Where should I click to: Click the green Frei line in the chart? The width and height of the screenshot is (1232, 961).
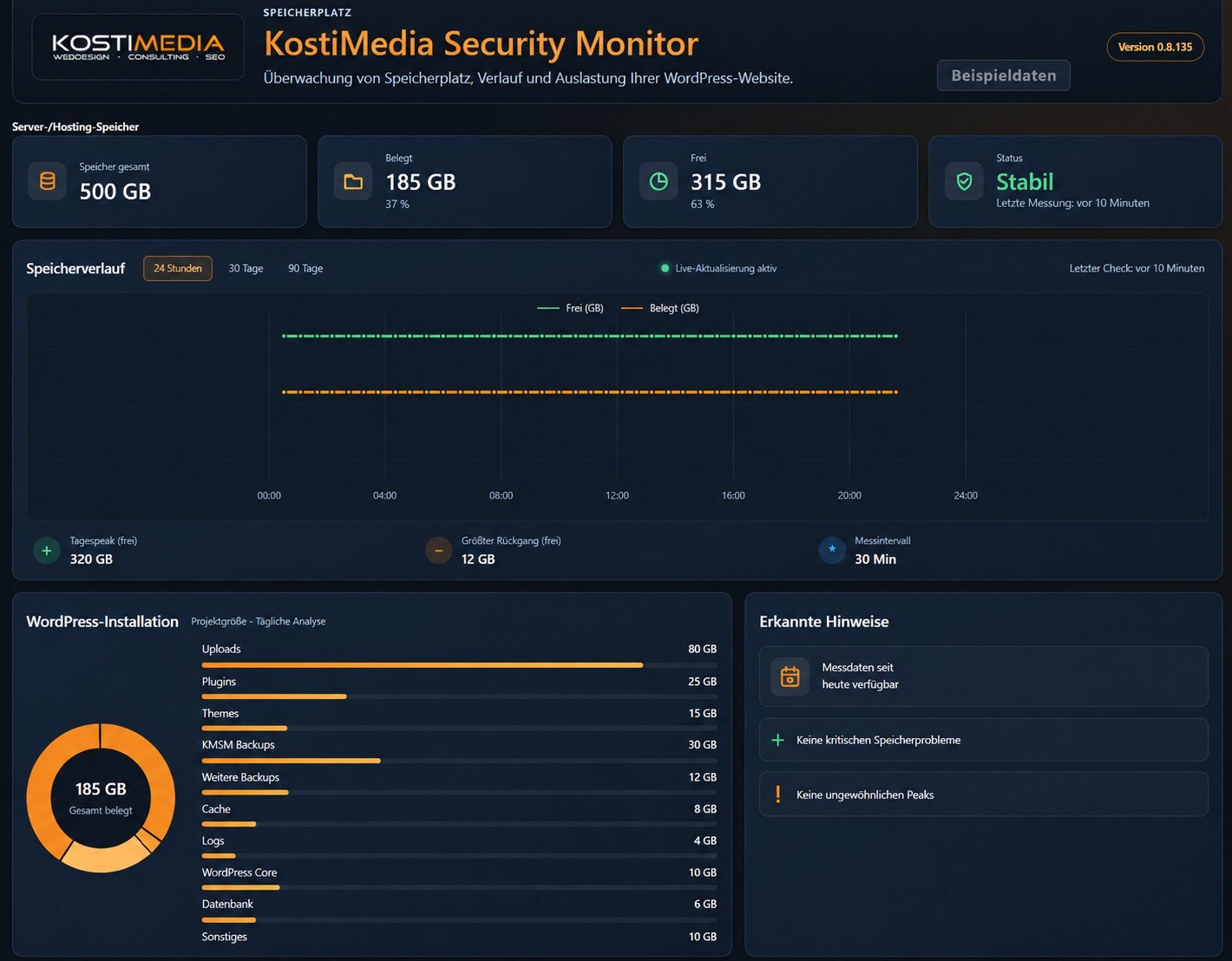coord(590,336)
